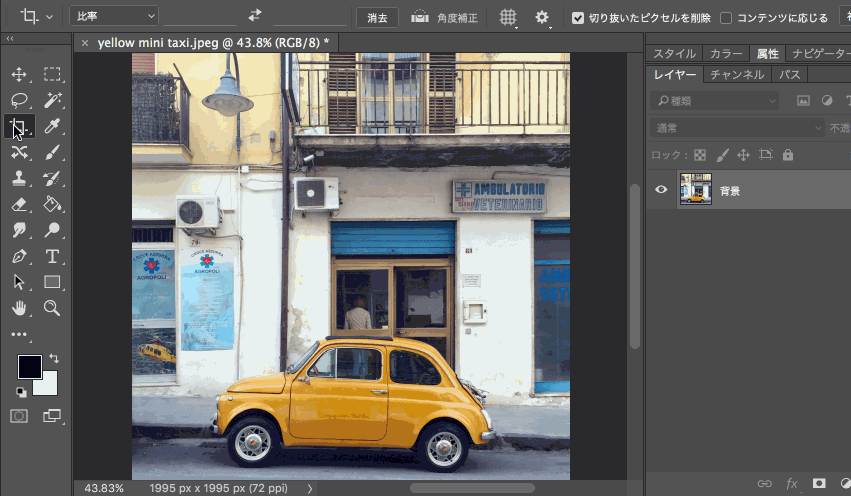
Task: Select the Hand tool
Action: [x=19, y=308]
